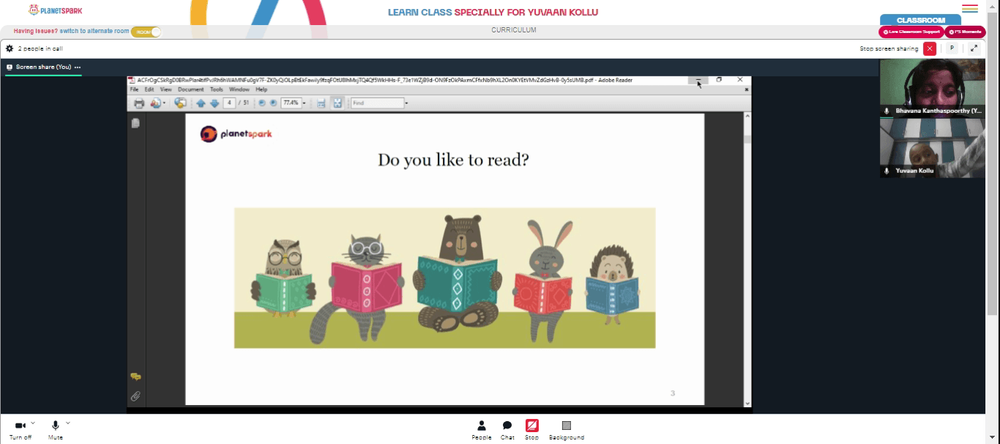Open dropdown arrow beside collaborate icon
The width and height of the screenshot is (1000, 444).
[164, 103]
